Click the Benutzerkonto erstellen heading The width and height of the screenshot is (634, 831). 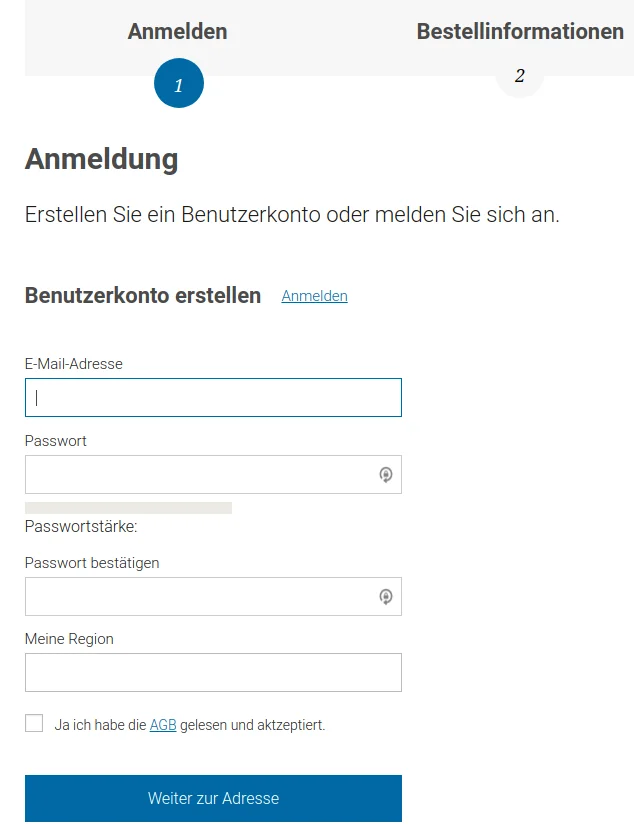point(143,296)
